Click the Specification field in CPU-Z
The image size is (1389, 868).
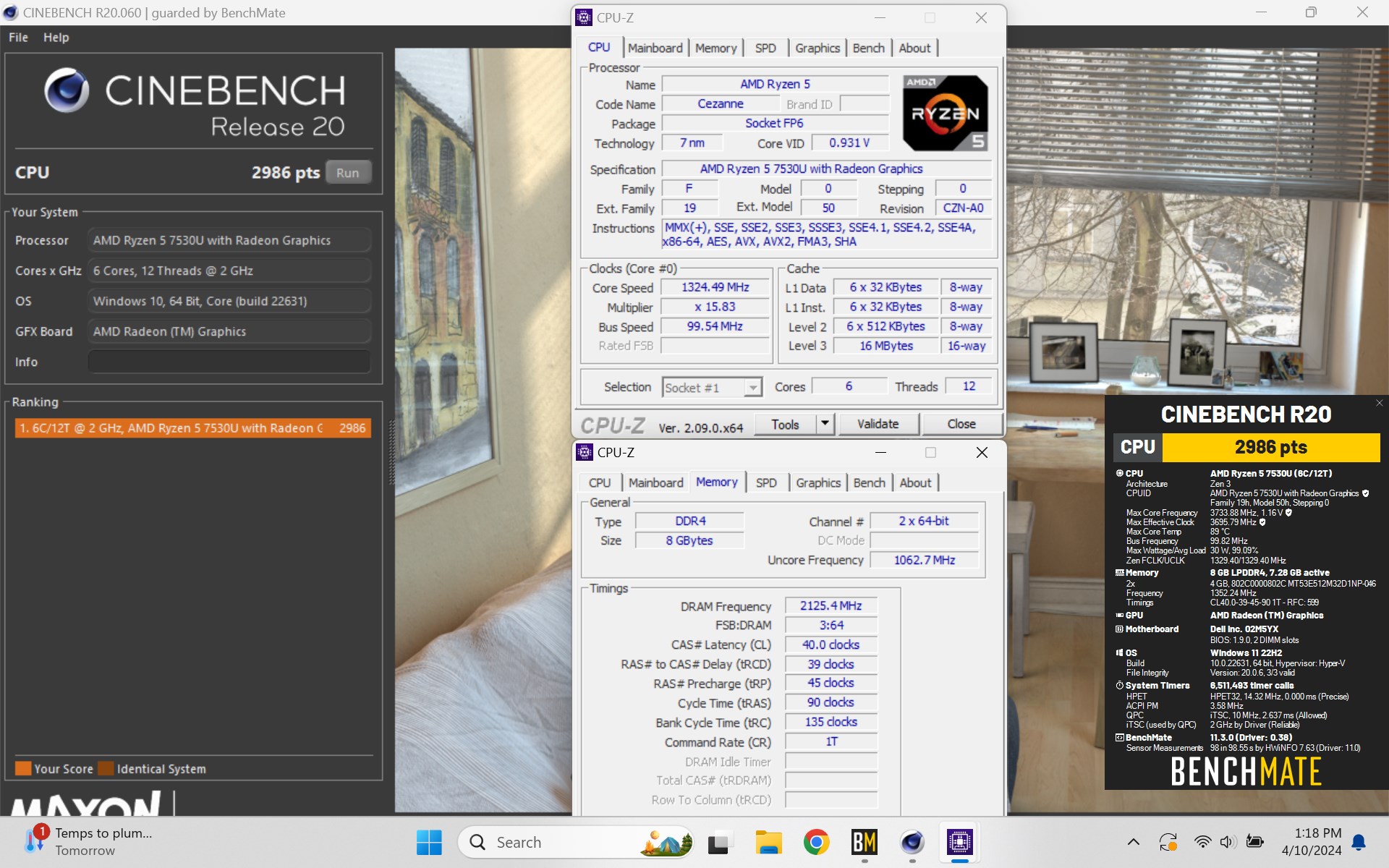[827, 169]
